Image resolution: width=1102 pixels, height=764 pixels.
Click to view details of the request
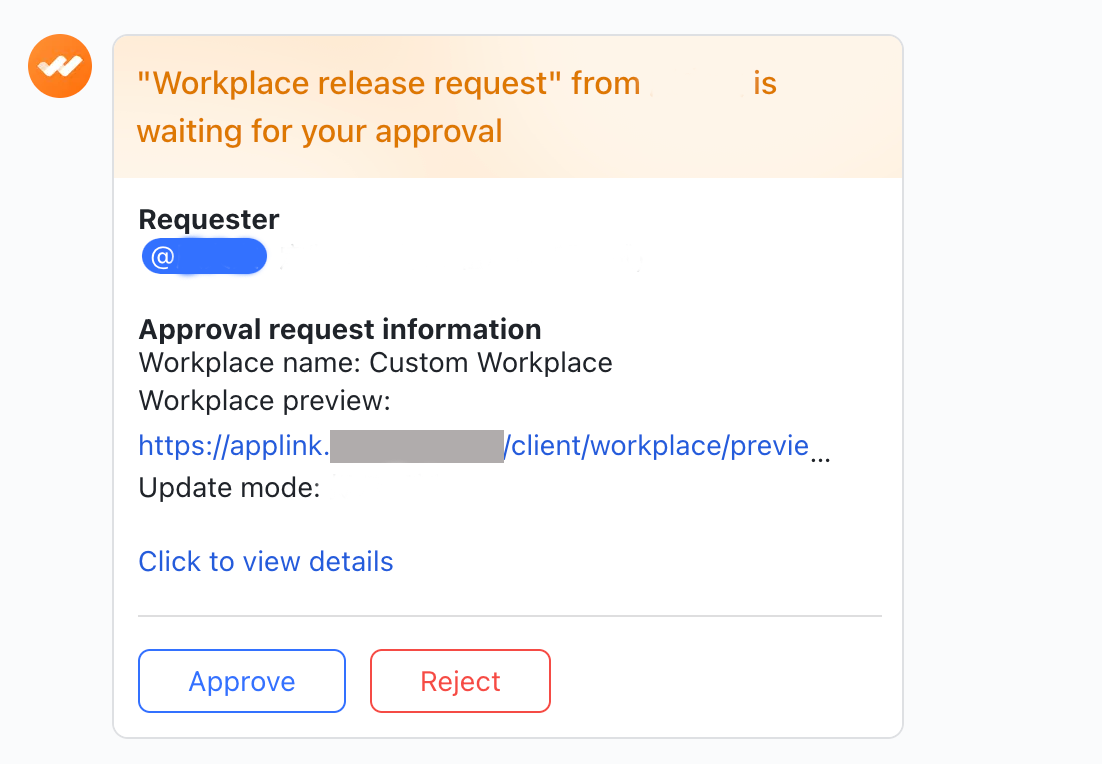coord(265,561)
